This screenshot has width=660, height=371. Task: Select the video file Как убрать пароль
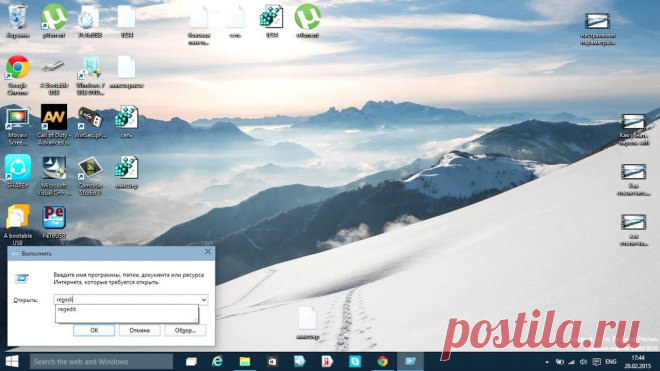pos(633,130)
